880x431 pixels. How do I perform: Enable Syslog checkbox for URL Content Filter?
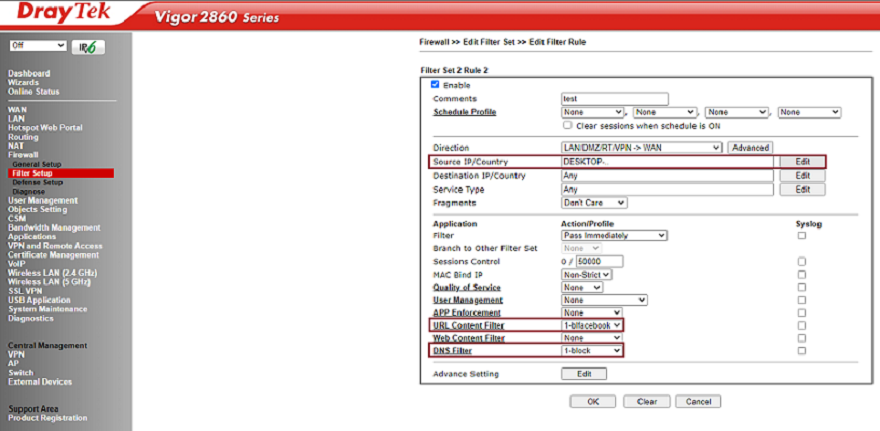click(x=802, y=325)
